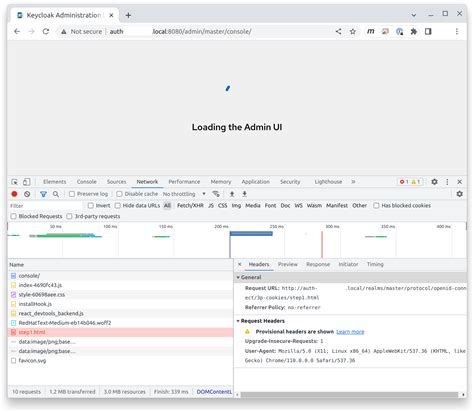Screen dimensions: 474x412
Task: Close the DevTools panel
Action: 460,182
